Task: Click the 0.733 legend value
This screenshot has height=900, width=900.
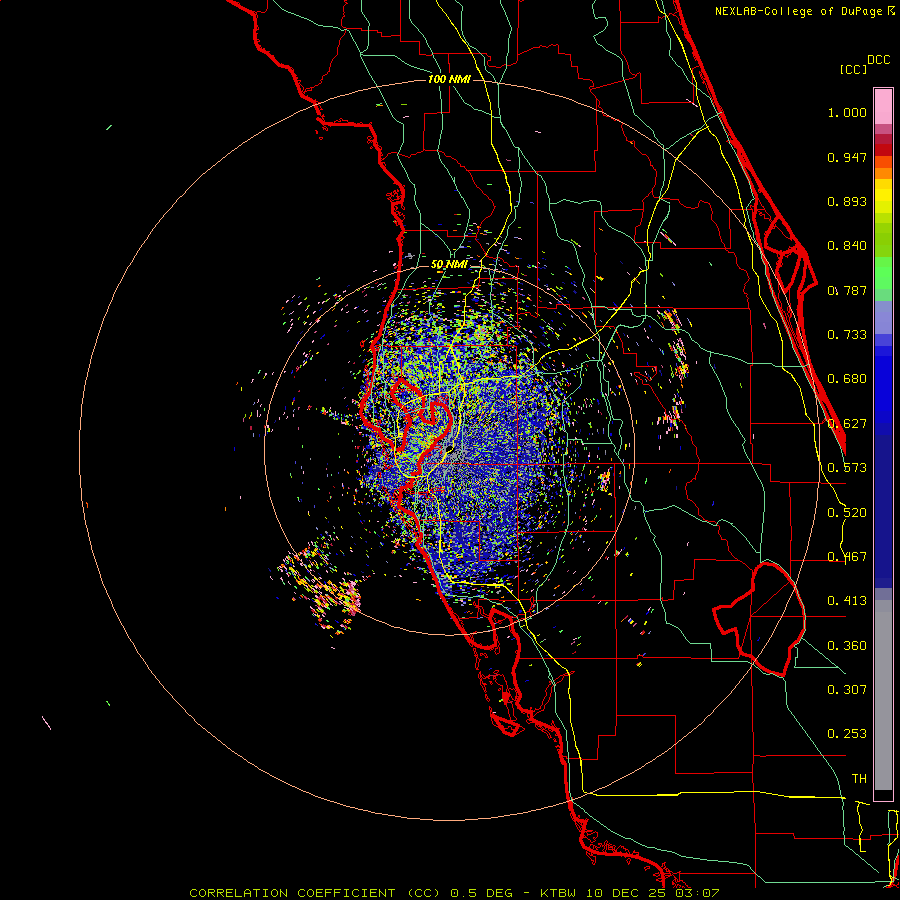Action: pos(847,335)
